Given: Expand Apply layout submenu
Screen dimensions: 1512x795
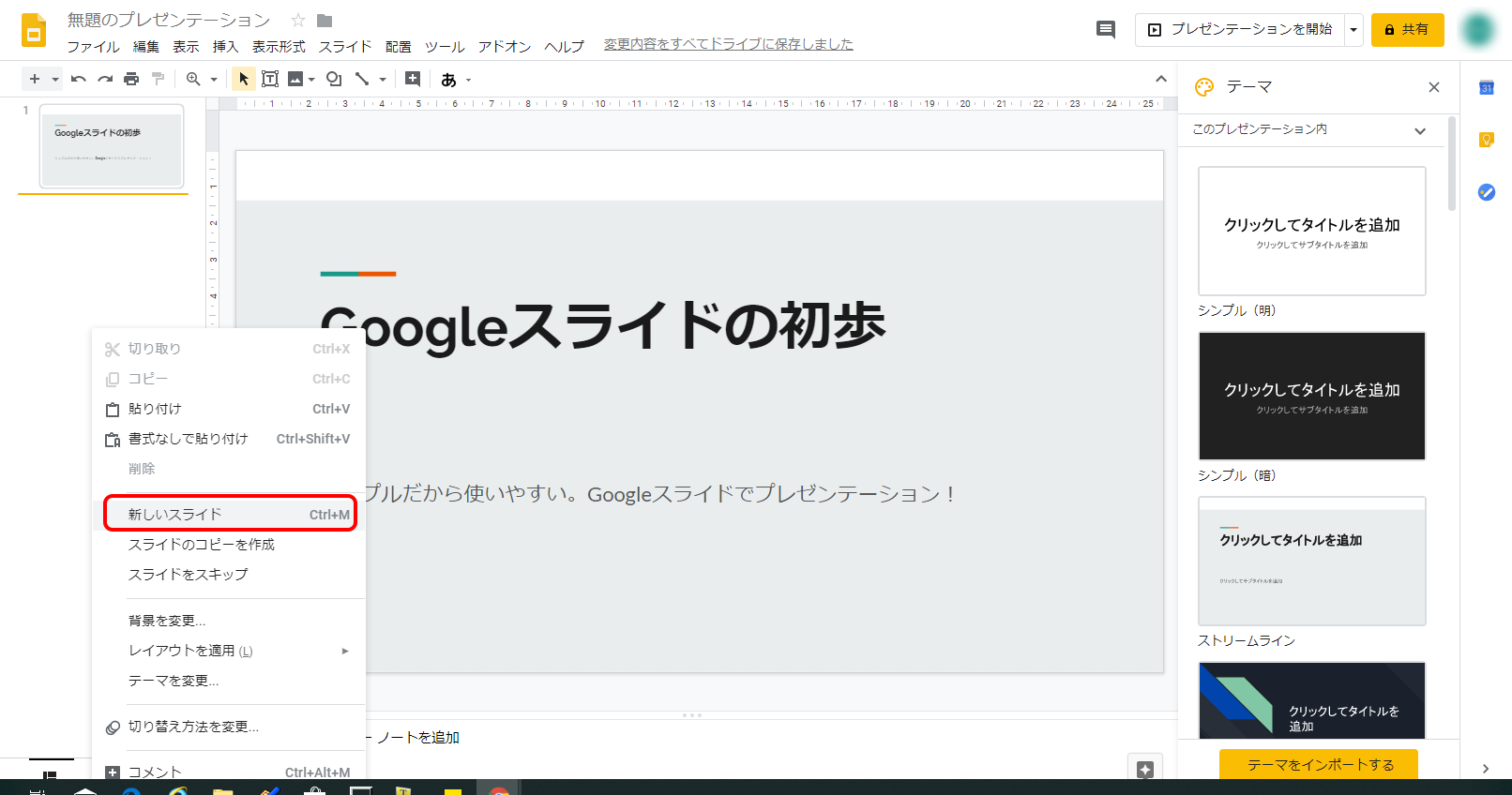Looking at the screenshot, I should tap(229, 651).
